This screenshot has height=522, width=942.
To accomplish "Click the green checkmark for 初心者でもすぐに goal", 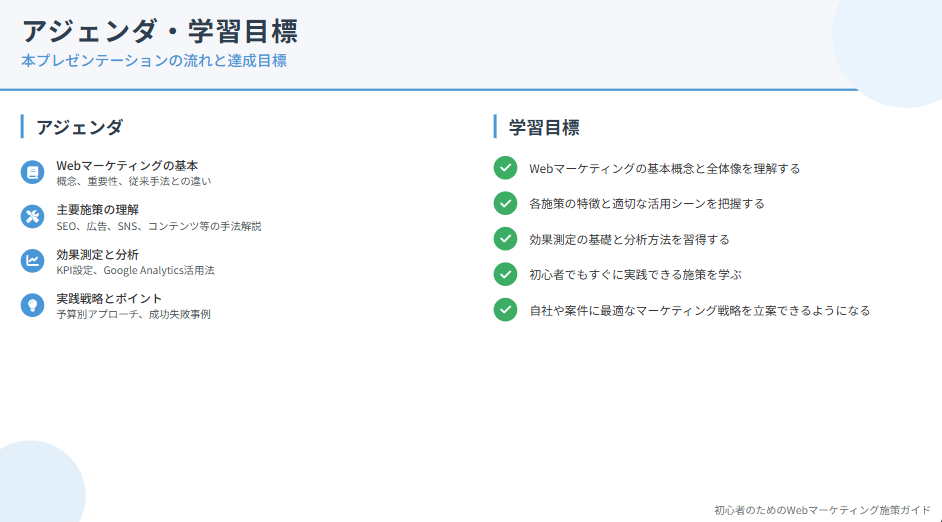I will tap(505, 274).
